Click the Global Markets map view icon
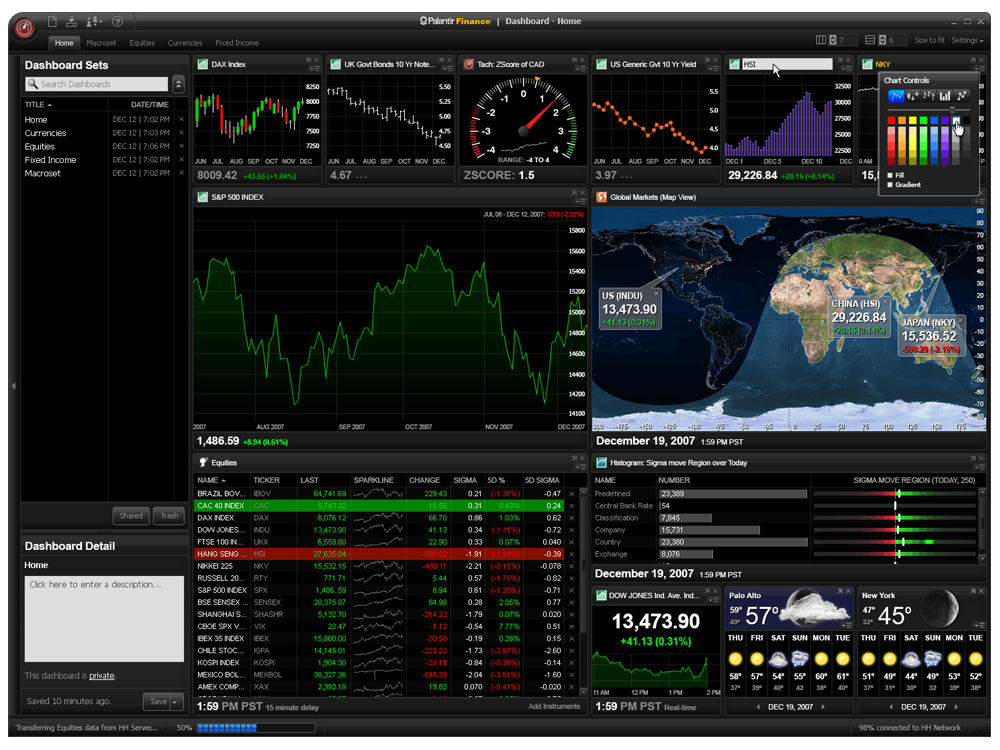 tap(601, 197)
